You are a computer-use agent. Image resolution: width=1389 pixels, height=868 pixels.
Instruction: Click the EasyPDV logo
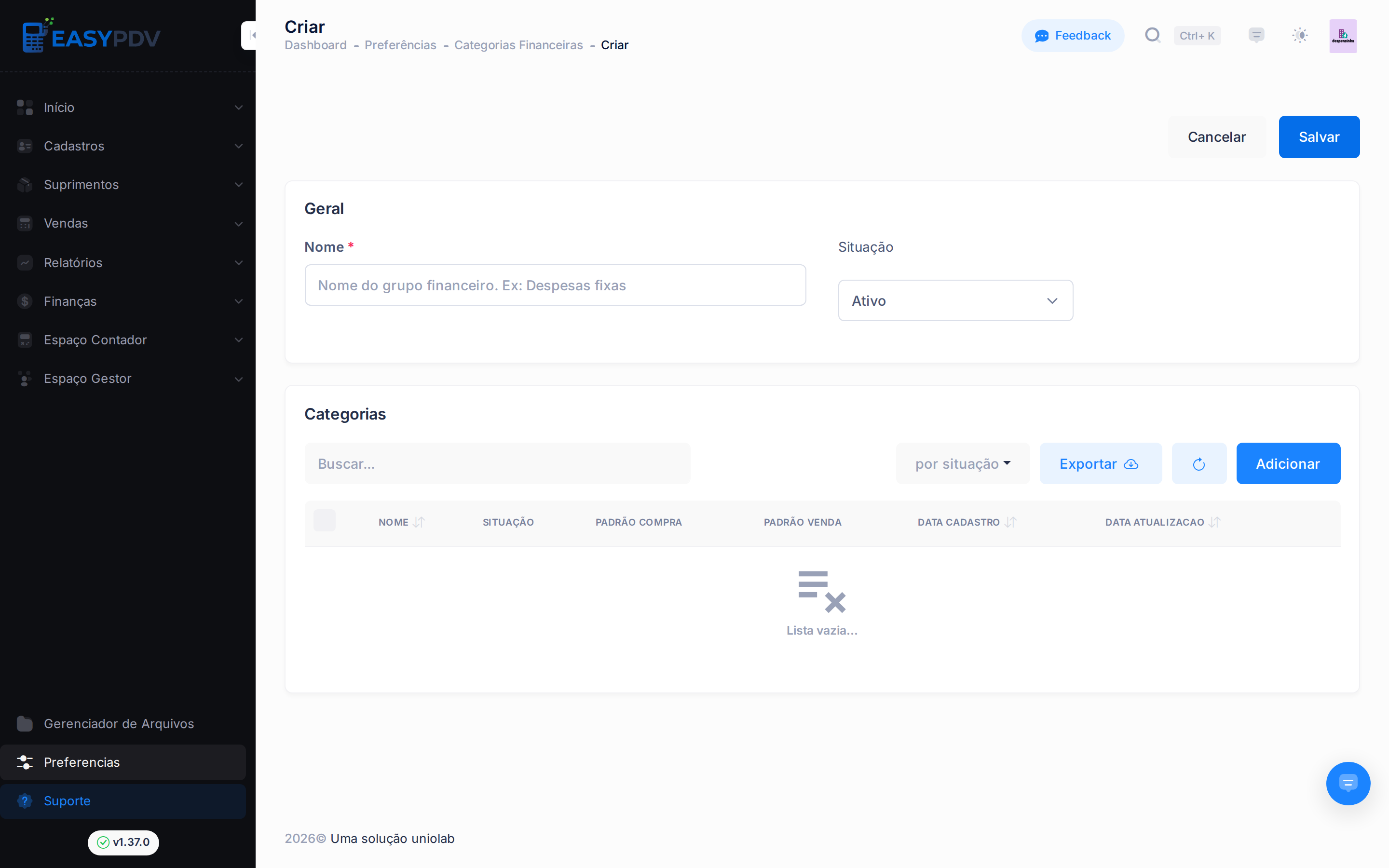pos(91,36)
